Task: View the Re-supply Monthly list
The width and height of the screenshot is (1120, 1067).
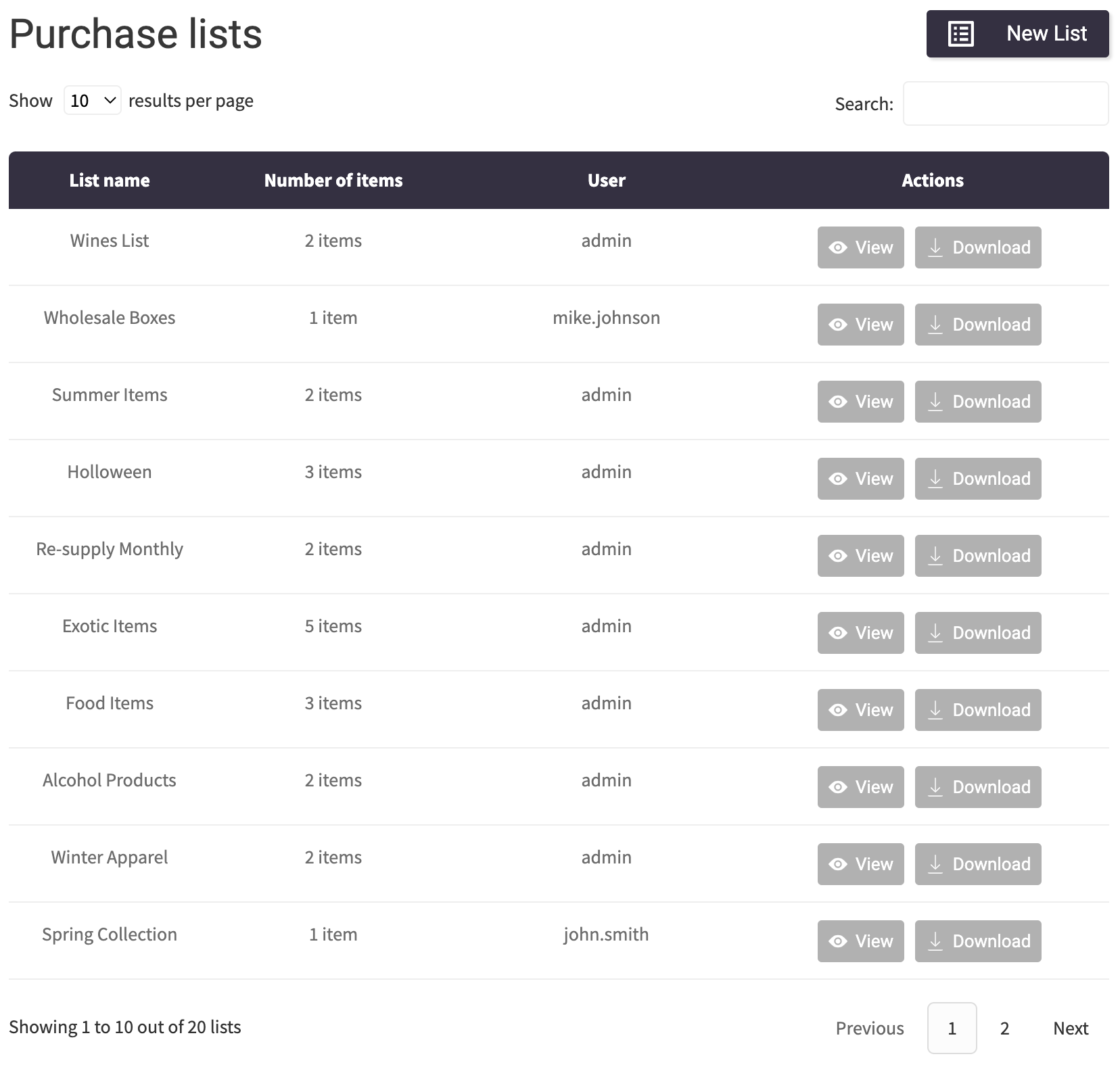Action: [860, 556]
